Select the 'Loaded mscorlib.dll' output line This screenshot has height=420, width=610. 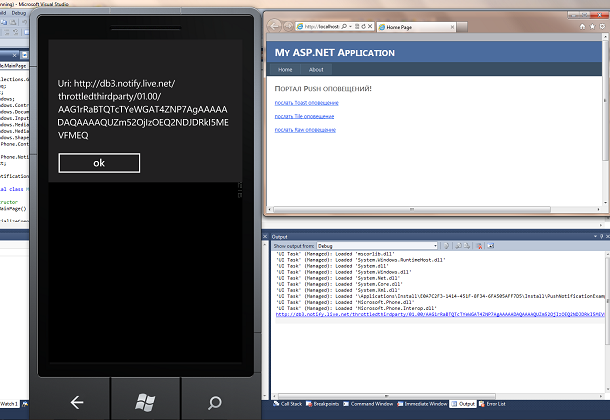click(335, 254)
